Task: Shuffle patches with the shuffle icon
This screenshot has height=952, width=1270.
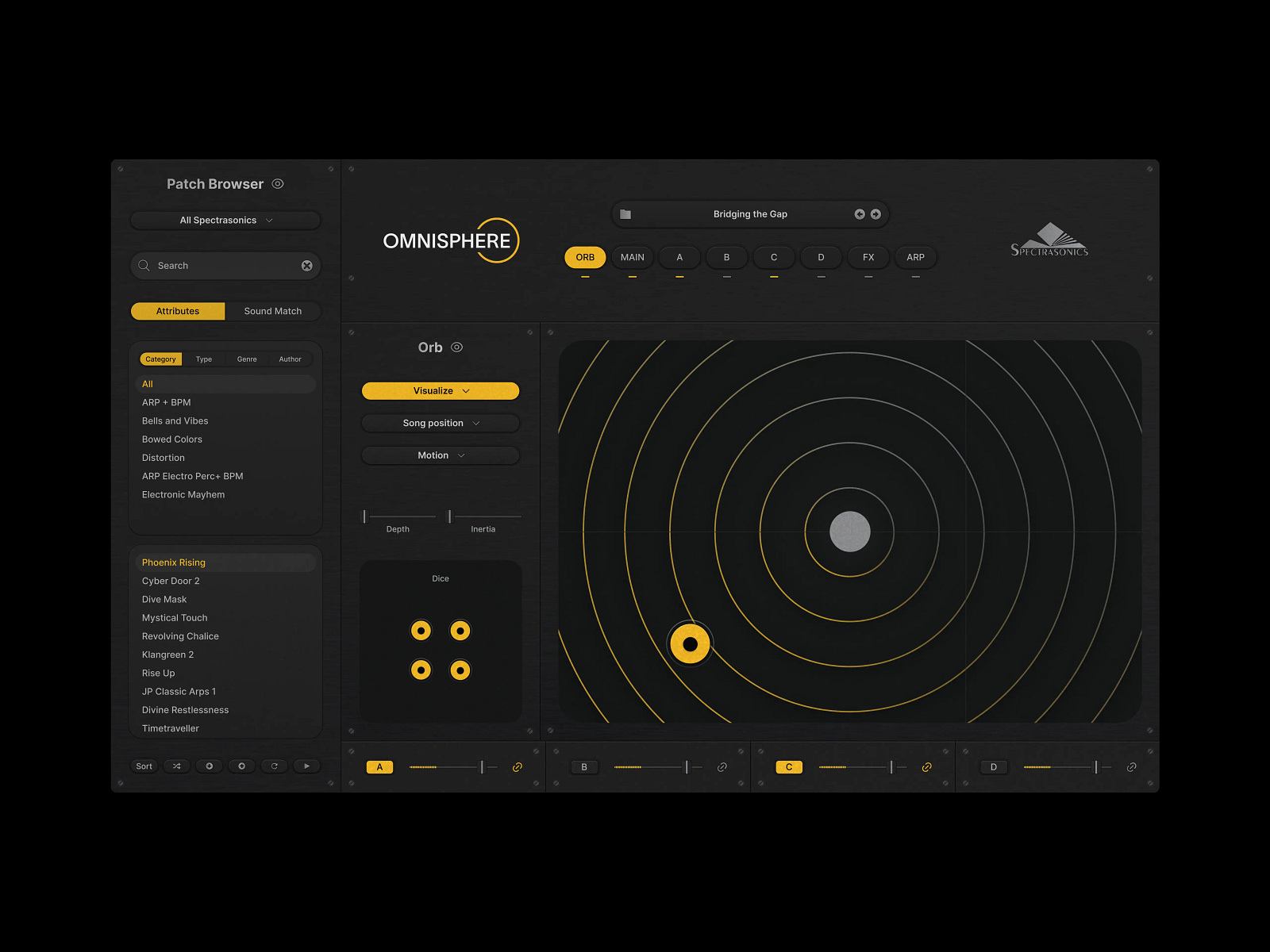Action: tap(176, 766)
